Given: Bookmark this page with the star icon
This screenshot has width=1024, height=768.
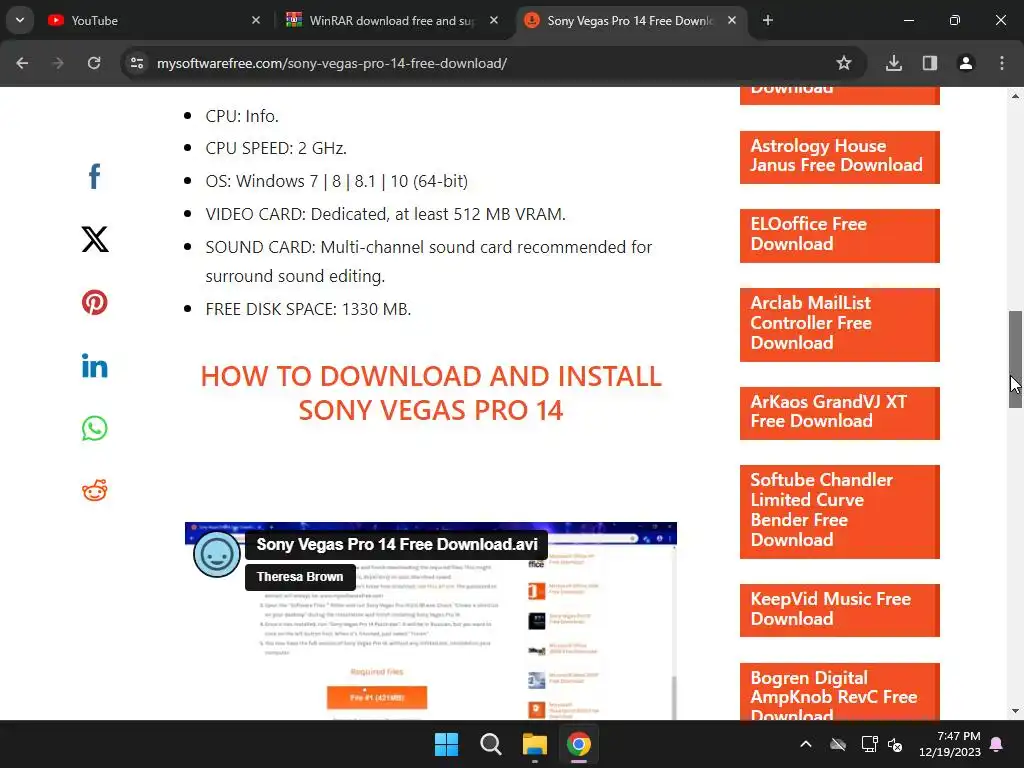Looking at the screenshot, I should [x=844, y=63].
